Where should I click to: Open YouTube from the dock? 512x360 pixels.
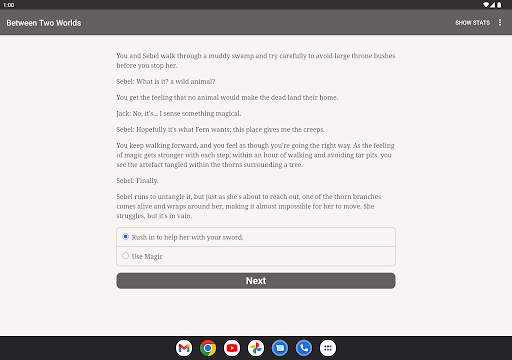coord(232,348)
